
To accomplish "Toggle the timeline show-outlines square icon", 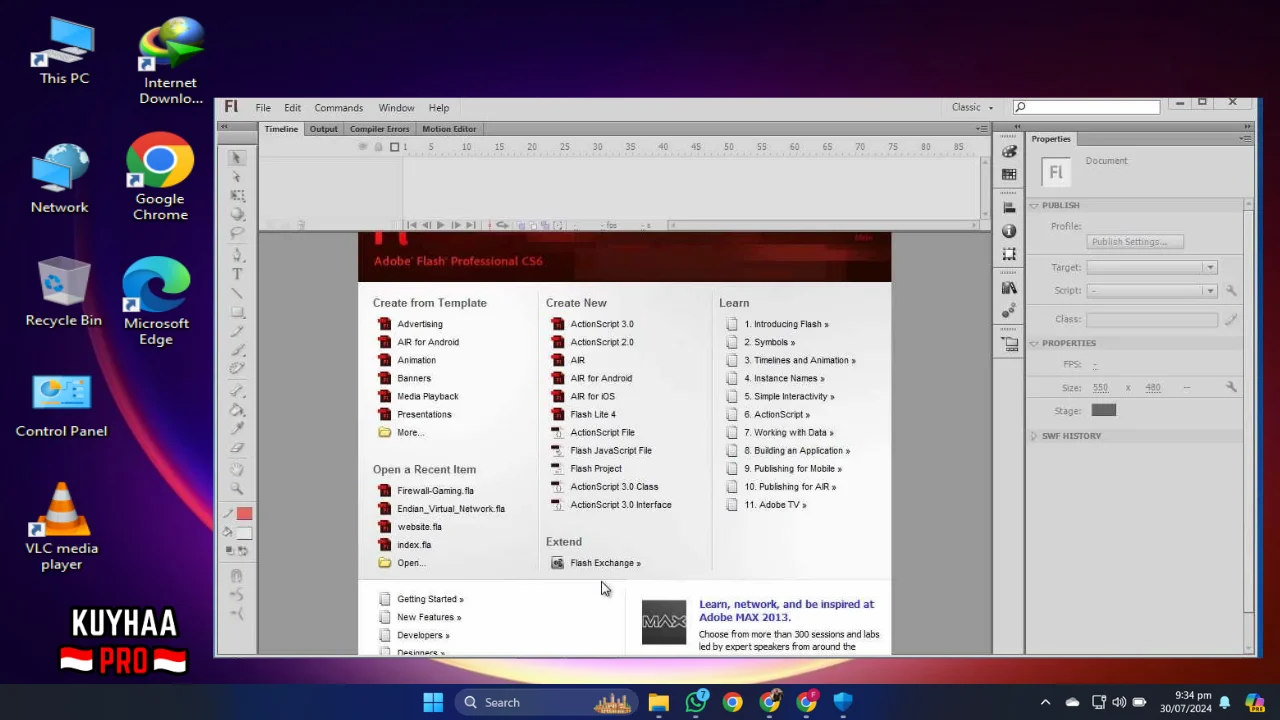I will coord(394,147).
